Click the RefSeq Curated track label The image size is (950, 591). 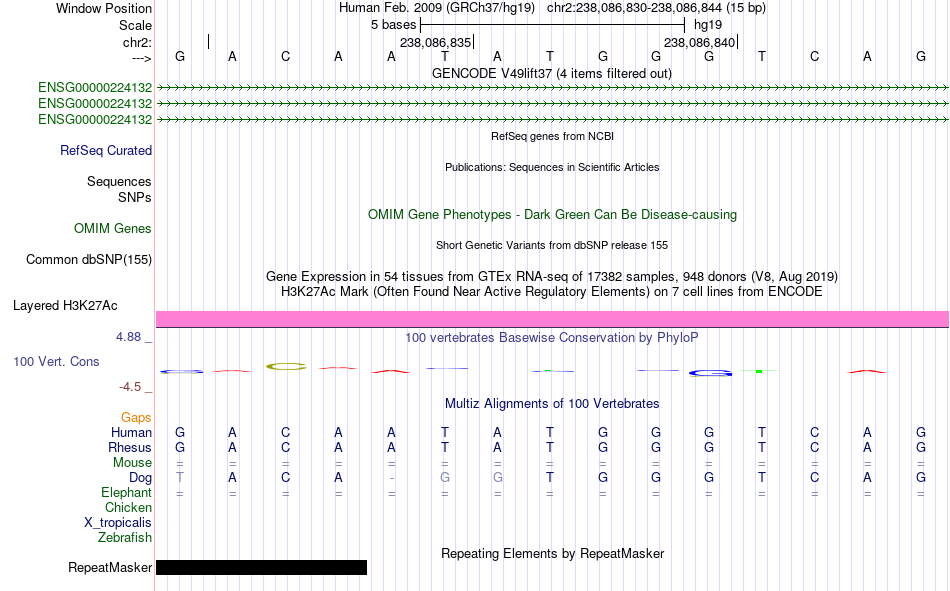[x=105, y=150]
